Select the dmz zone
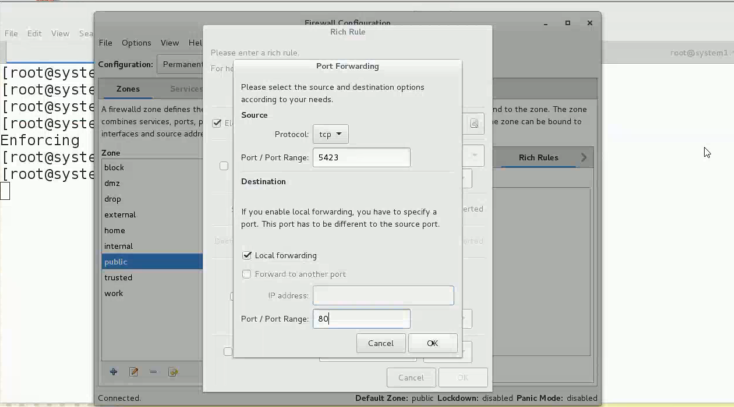The image size is (734, 407). coord(152,183)
